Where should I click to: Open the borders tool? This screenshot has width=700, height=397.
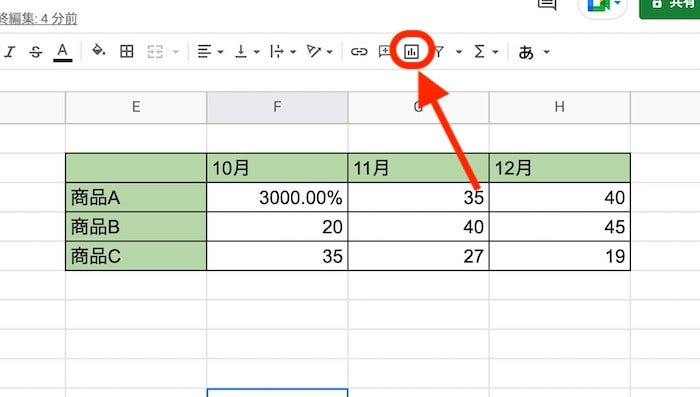[127, 51]
